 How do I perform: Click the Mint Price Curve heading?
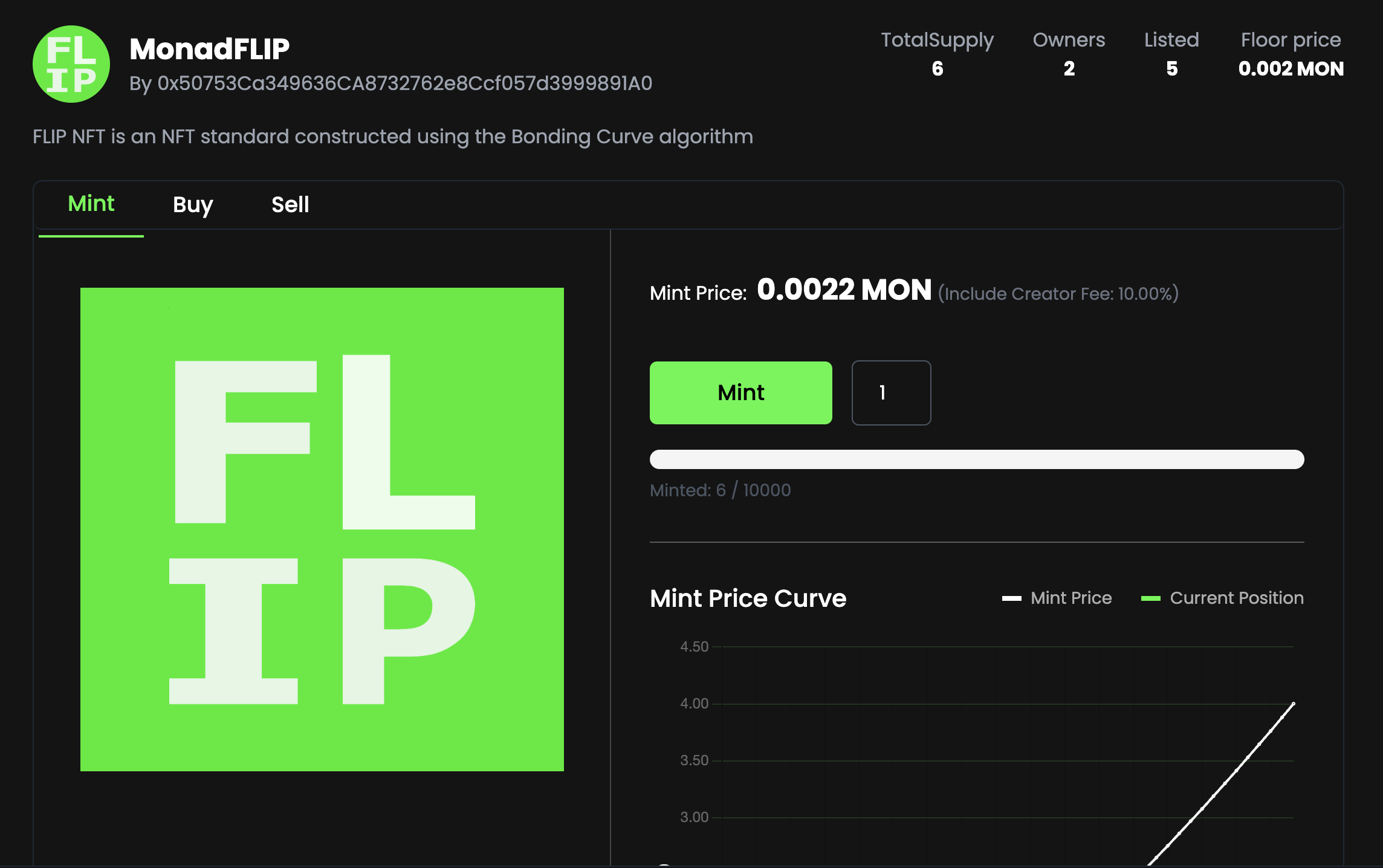tap(748, 598)
